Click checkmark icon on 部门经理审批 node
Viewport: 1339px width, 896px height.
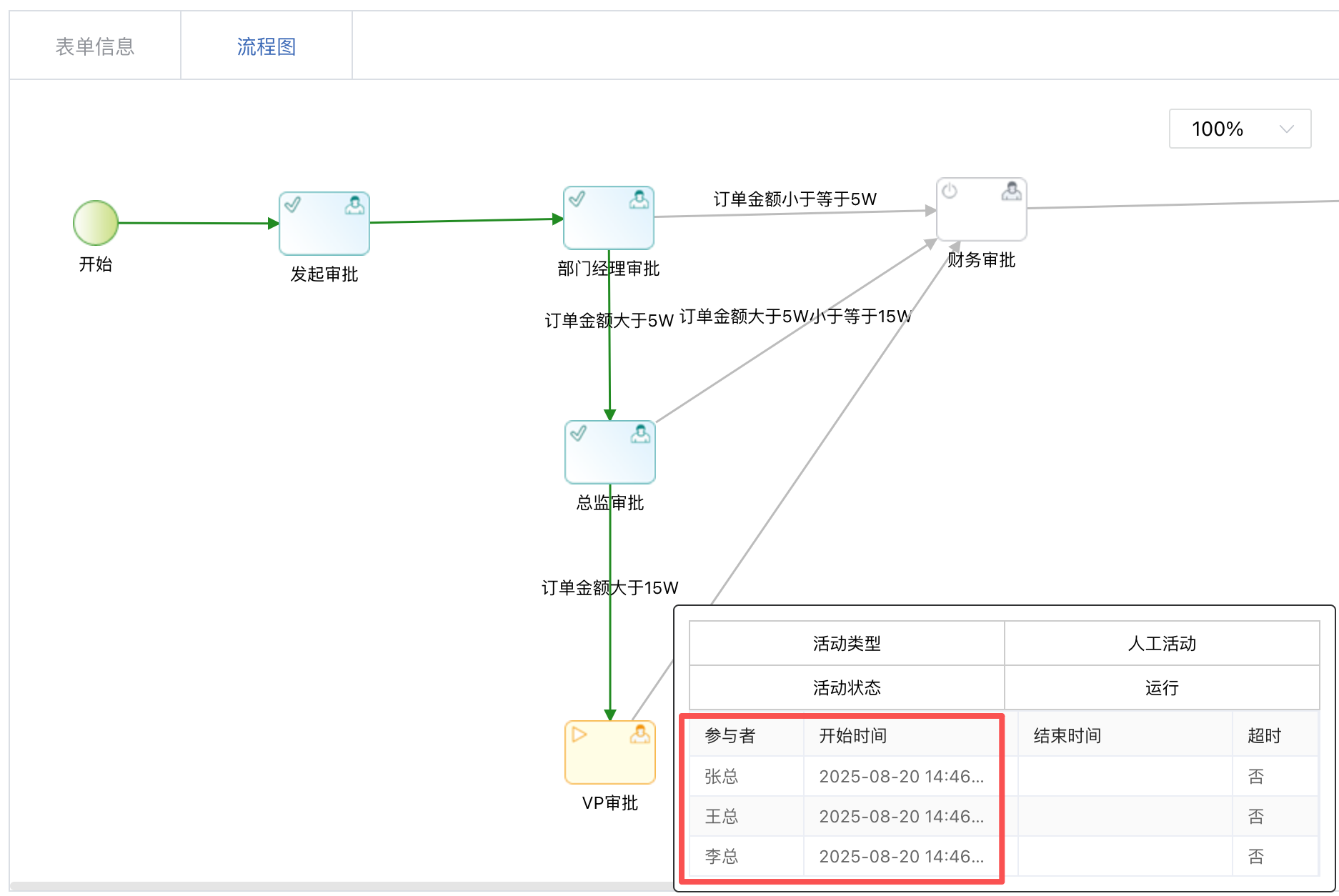click(x=577, y=199)
